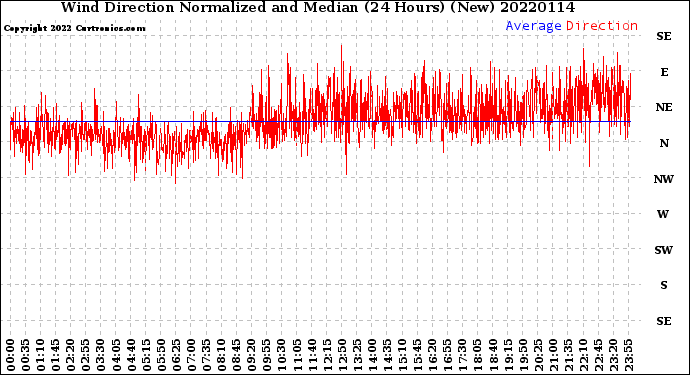
Task: Click the 11:05 time label
Action: pyautogui.click(x=297, y=355)
